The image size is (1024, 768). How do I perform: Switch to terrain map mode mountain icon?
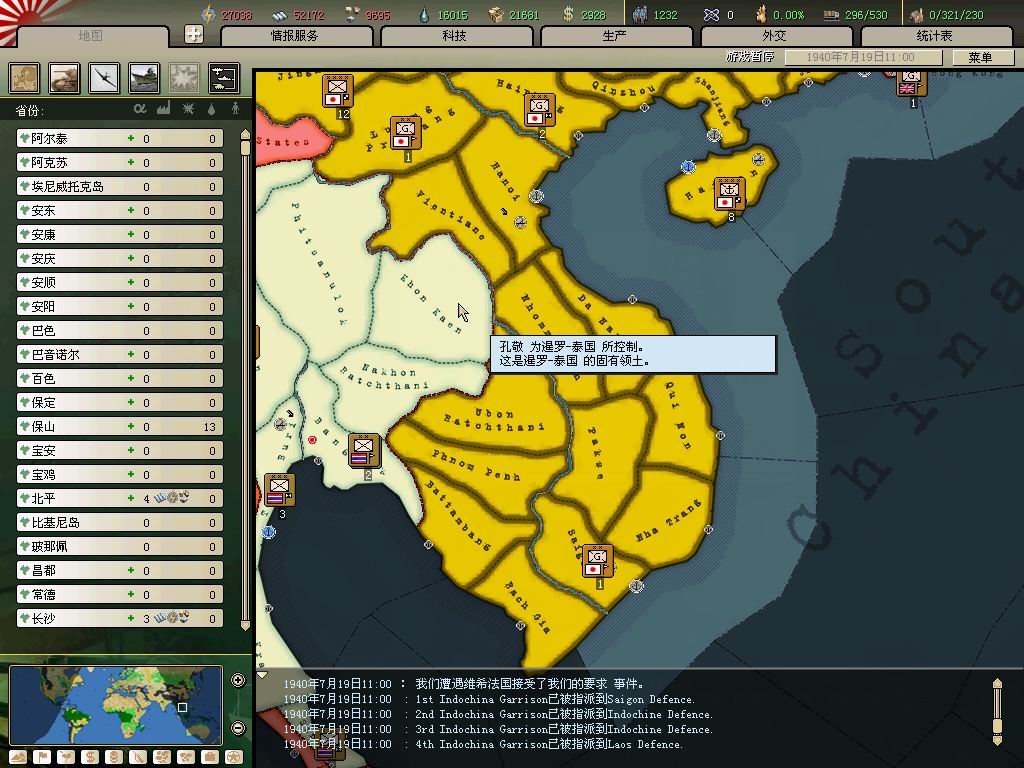coord(18,758)
